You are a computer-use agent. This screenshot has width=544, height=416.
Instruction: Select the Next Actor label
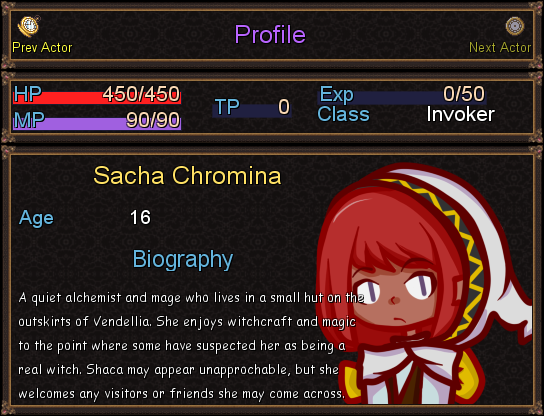click(500, 48)
